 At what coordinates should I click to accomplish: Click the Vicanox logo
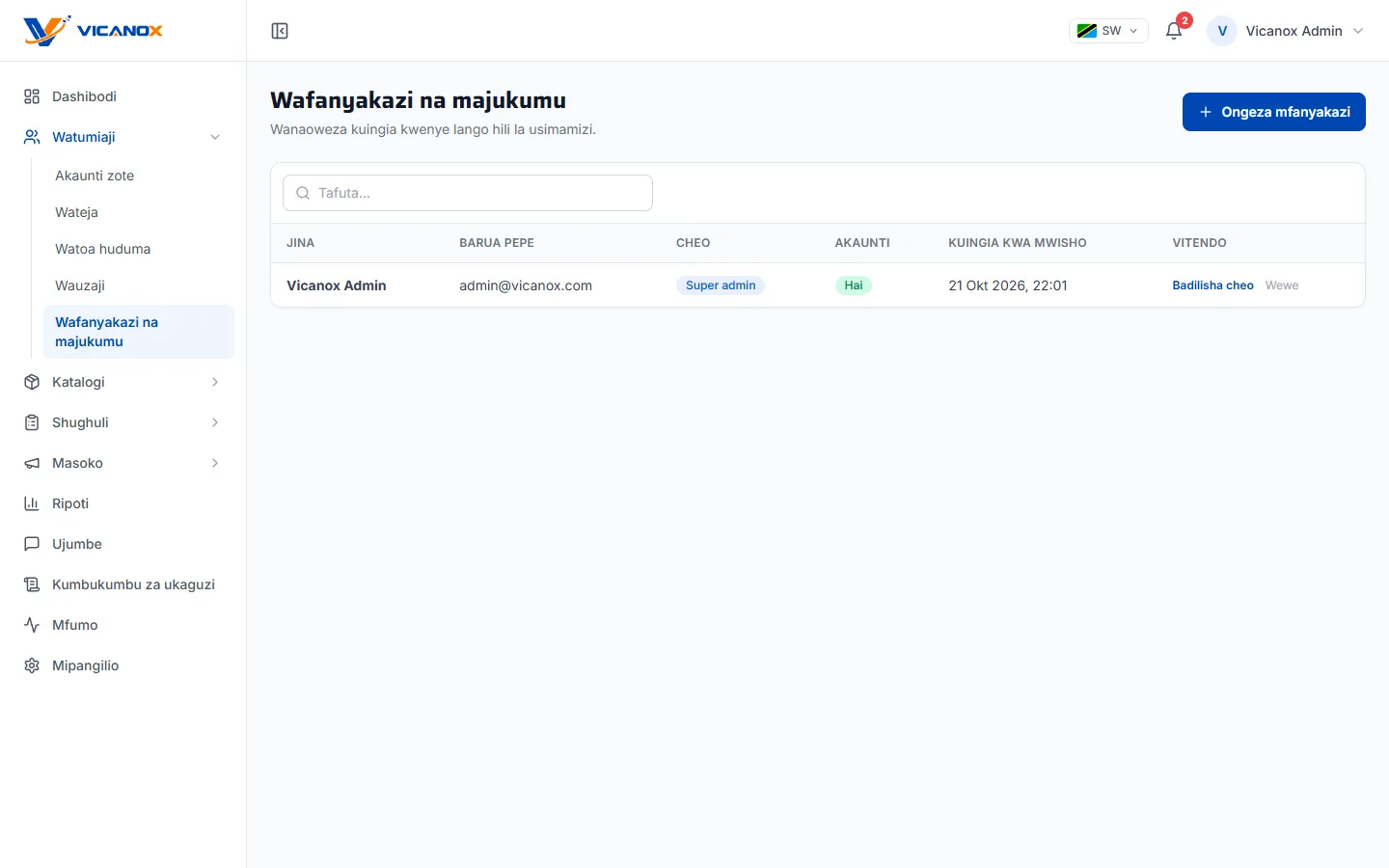point(94,31)
